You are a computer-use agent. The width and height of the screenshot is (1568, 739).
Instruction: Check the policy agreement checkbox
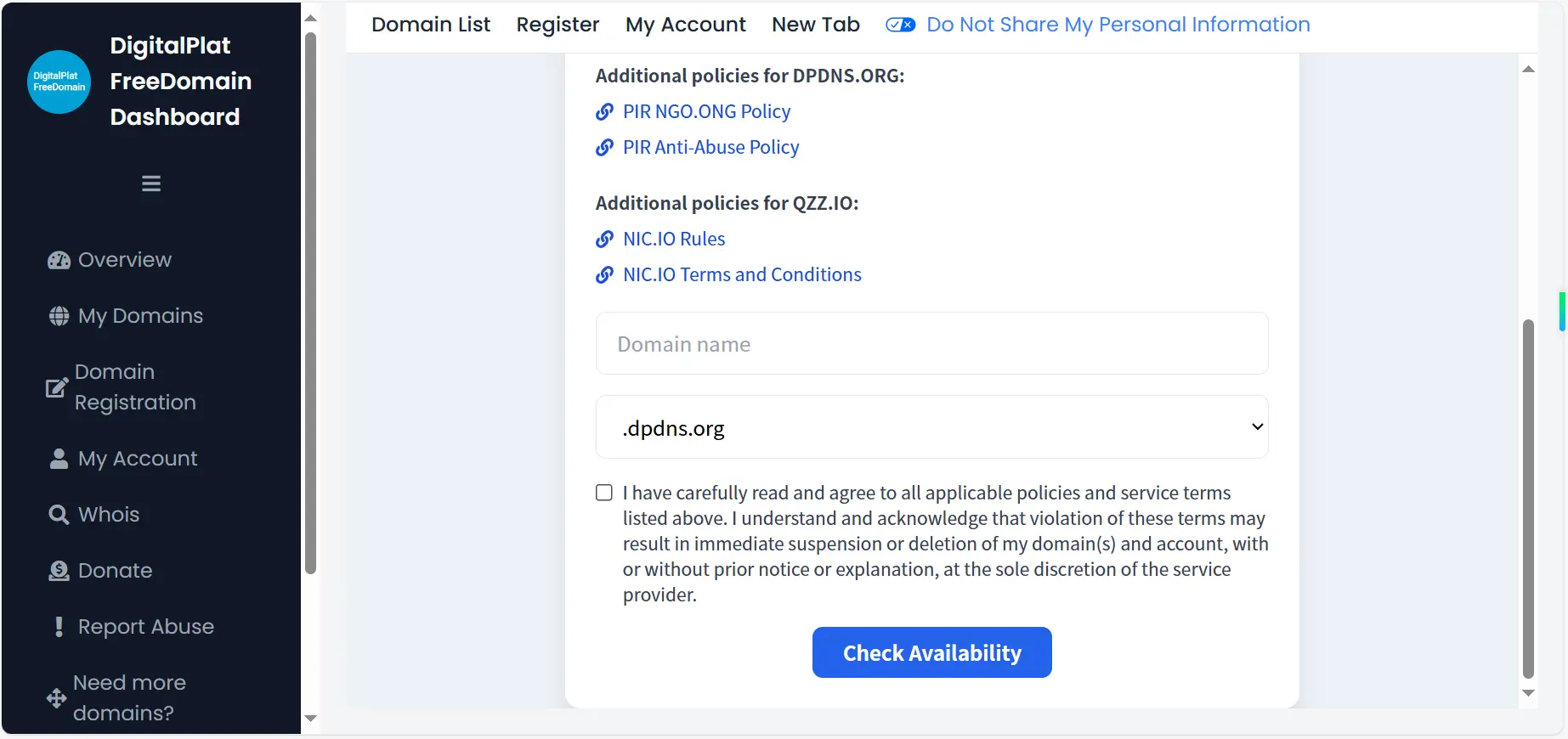604,493
